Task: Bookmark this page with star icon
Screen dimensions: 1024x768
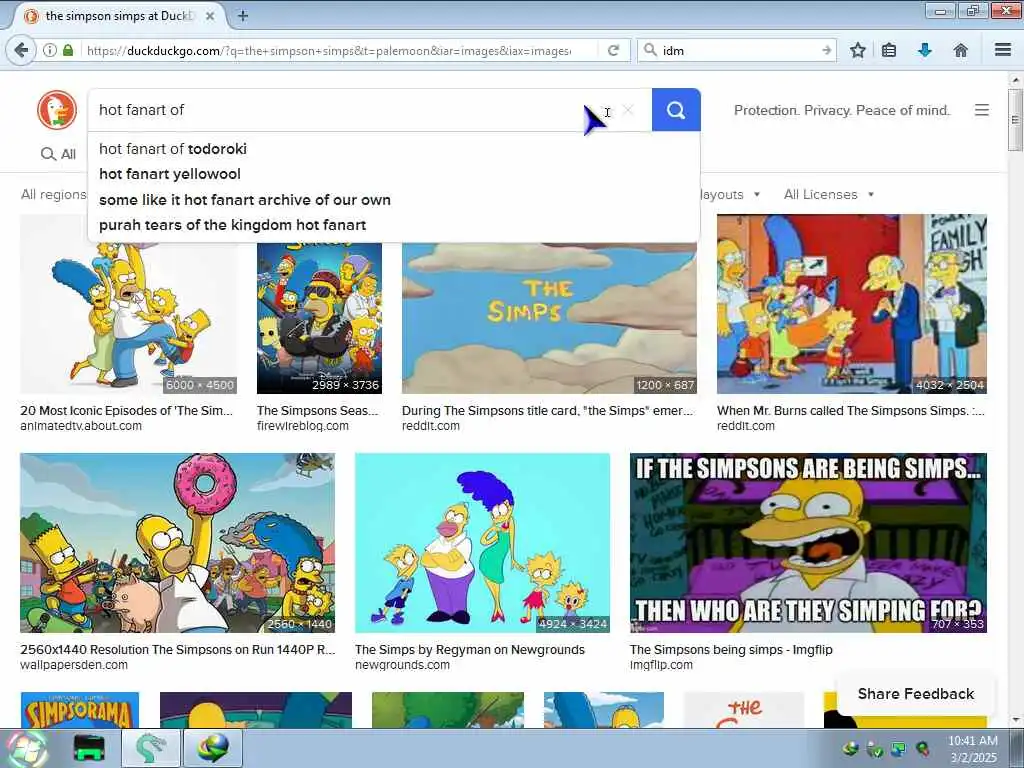Action: [x=858, y=50]
